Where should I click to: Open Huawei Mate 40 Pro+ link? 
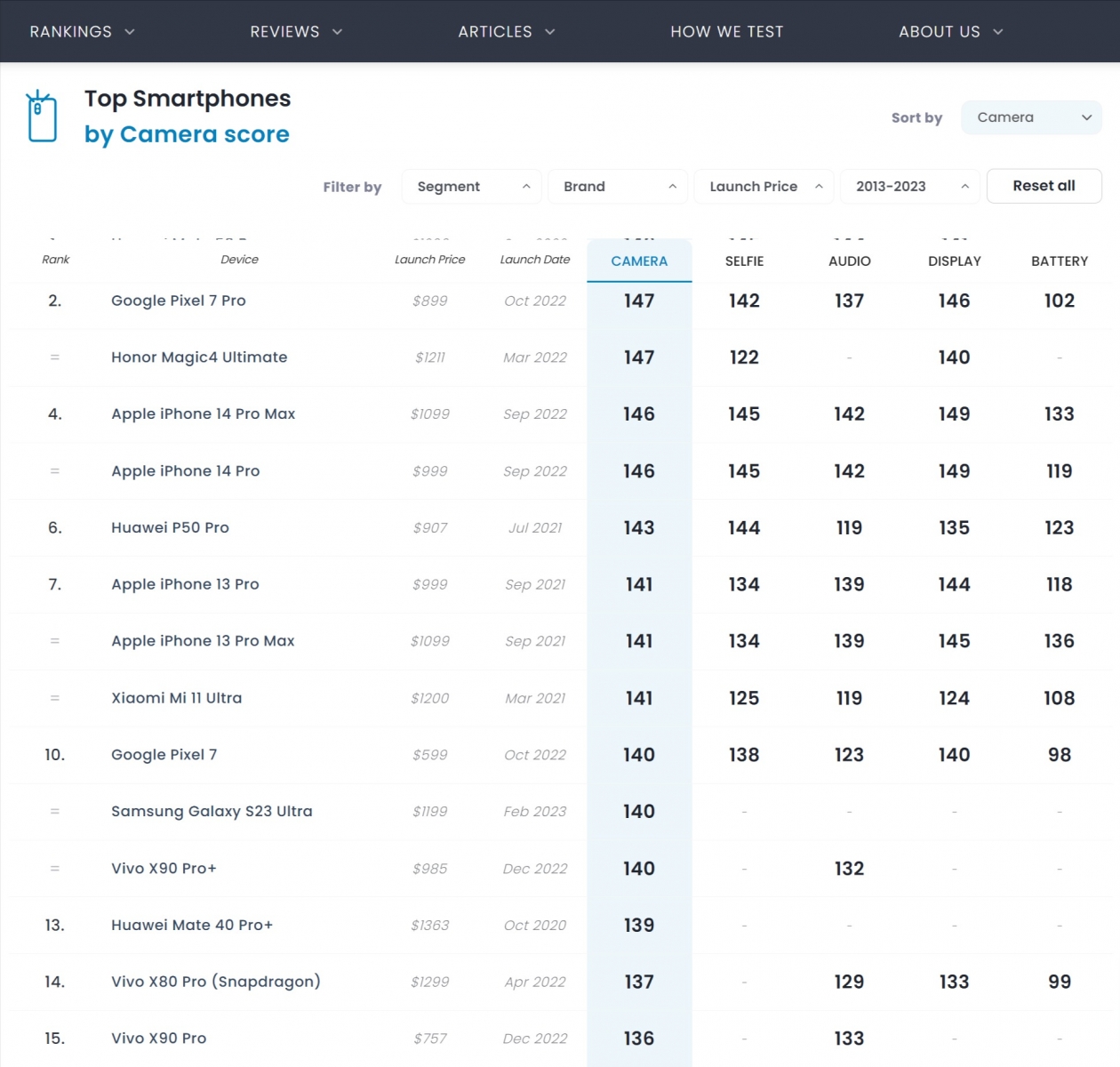192,926
